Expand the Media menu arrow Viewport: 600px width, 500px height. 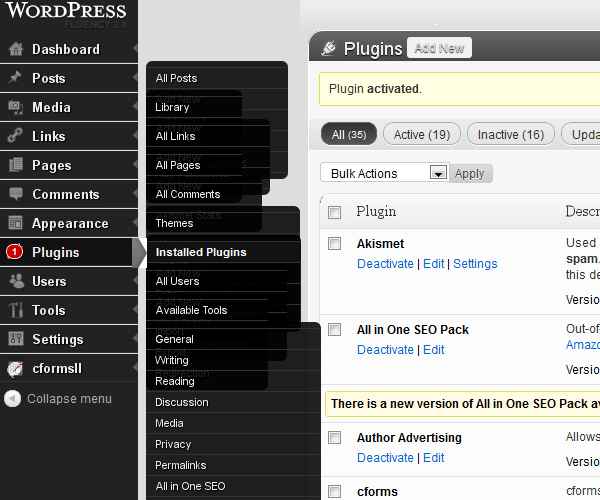click(x=135, y=107)
